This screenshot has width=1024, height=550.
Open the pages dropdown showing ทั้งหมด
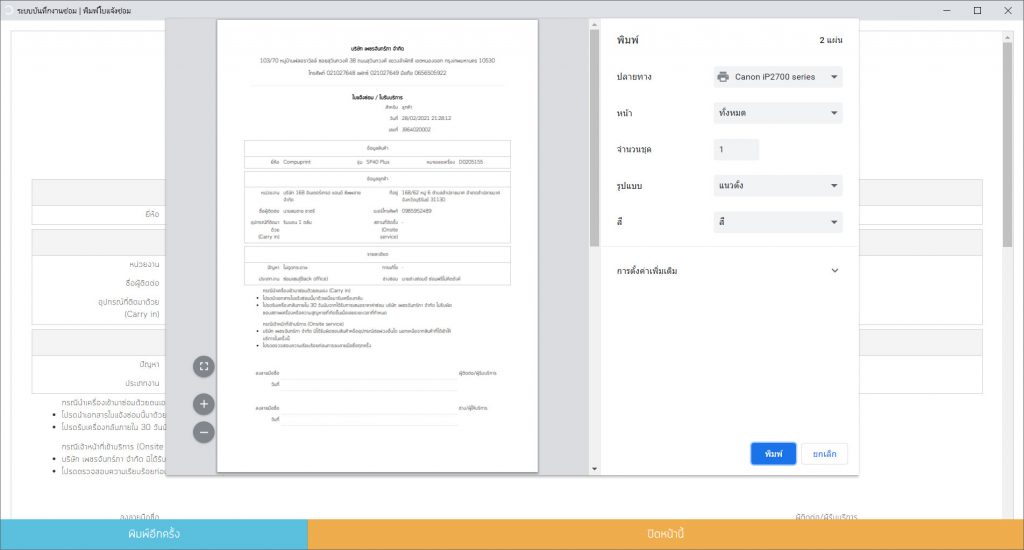pos(777,113)
